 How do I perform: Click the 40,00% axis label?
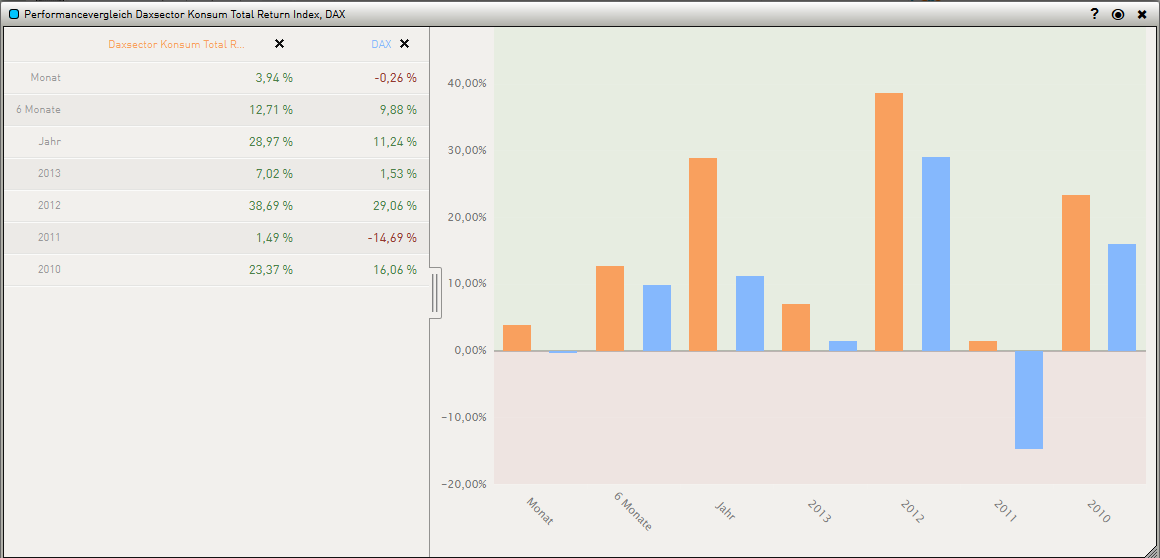pos(467,84)
